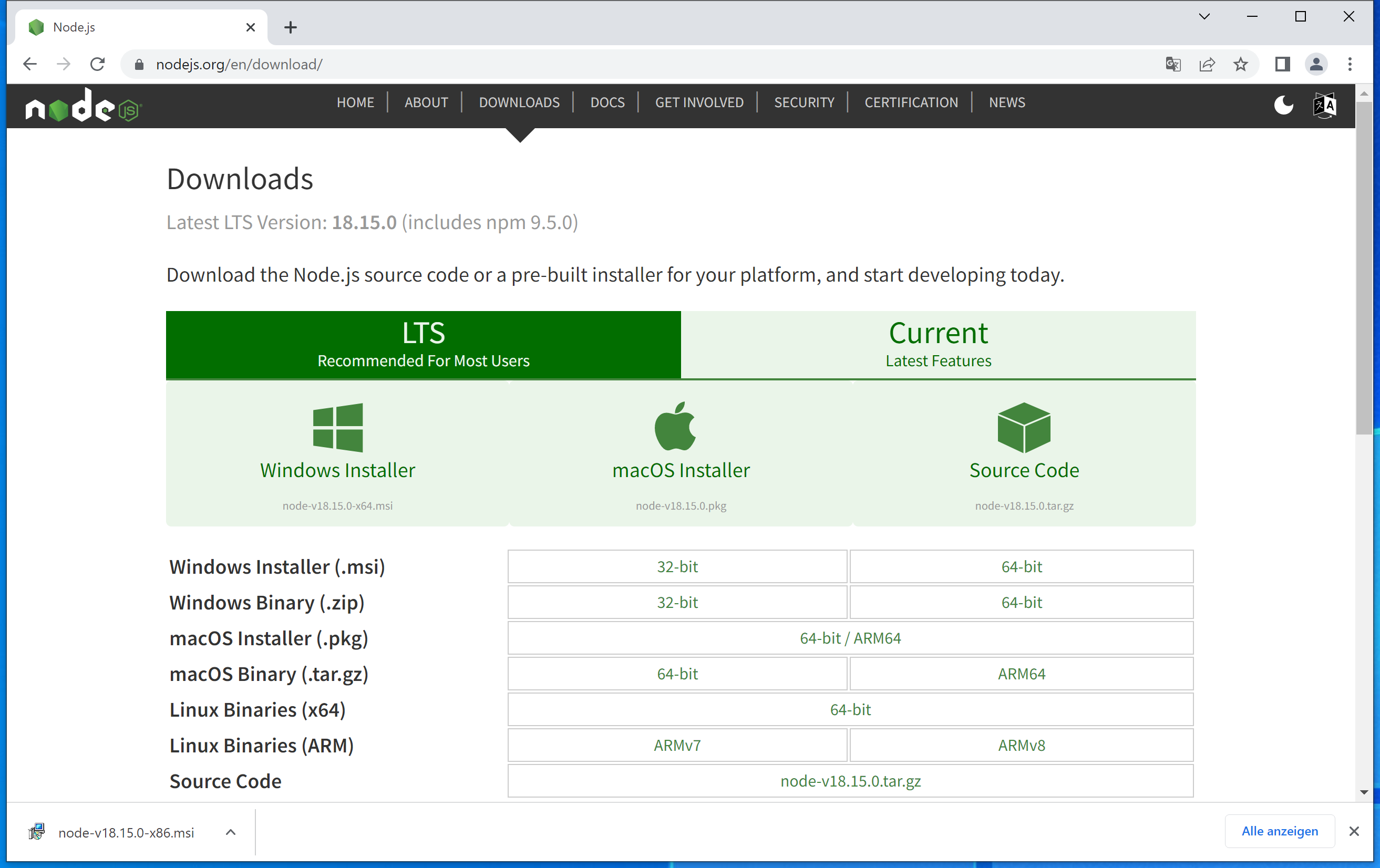Reload the current page
This screenshot has height=868, width=1380.
(97, 64)
